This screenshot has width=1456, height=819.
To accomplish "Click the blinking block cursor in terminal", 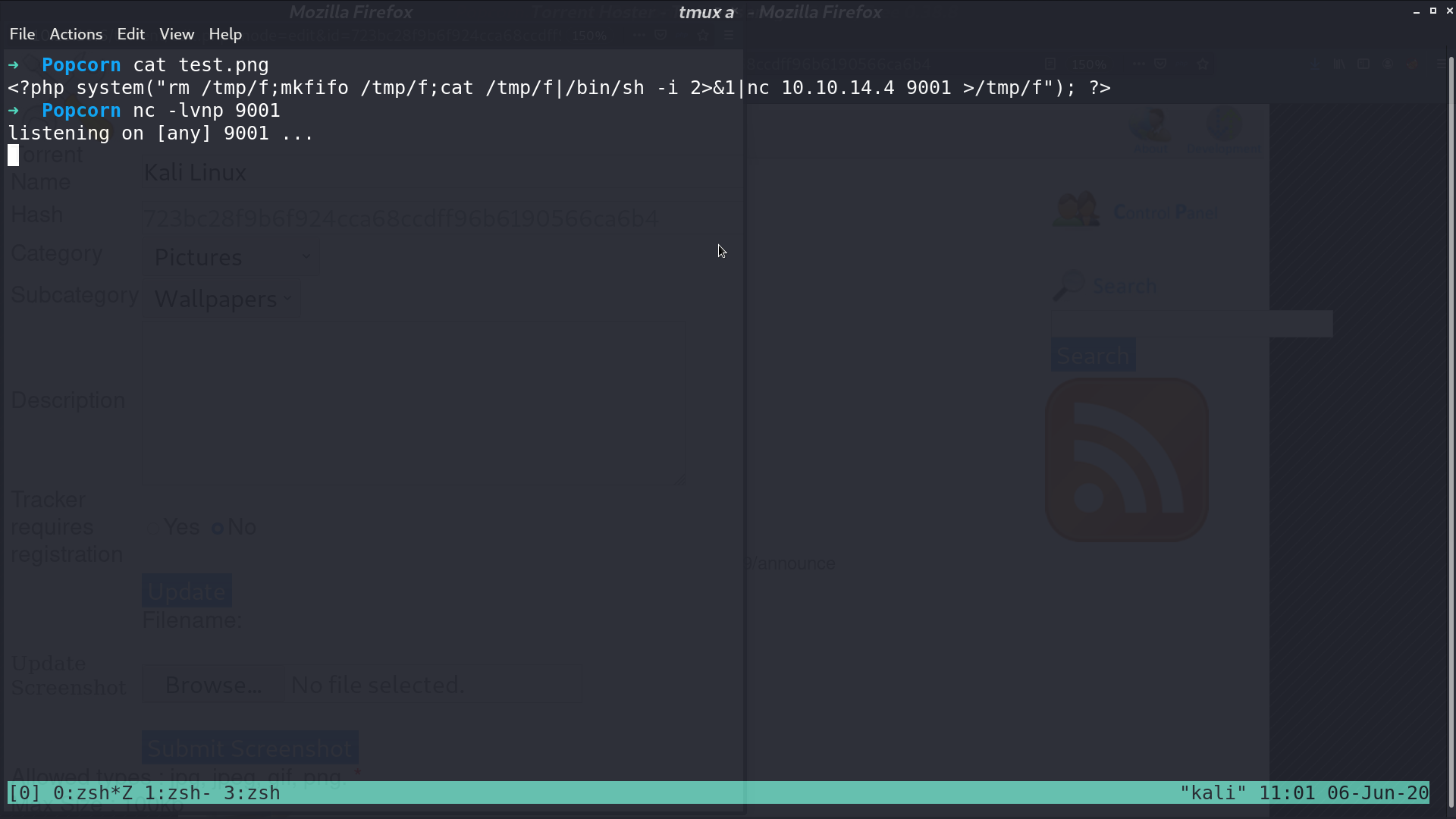I will (13, 156).
